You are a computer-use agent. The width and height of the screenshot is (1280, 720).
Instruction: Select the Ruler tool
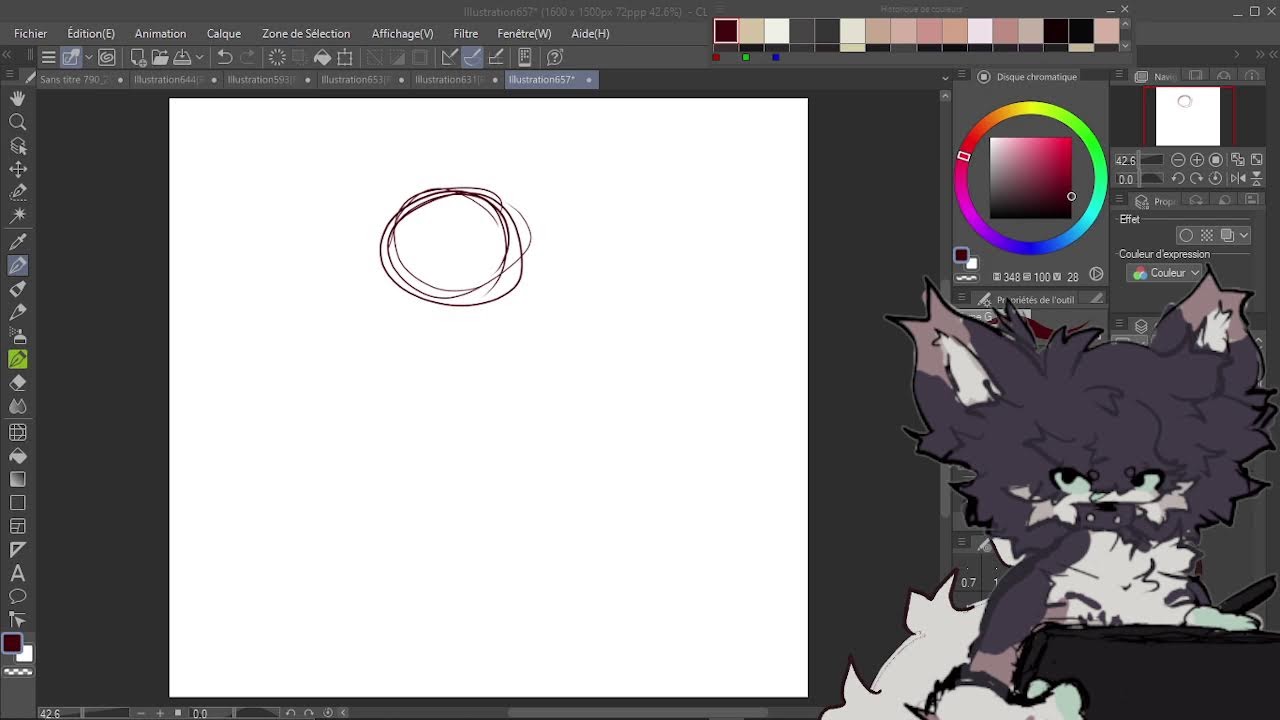click(18, 549)
